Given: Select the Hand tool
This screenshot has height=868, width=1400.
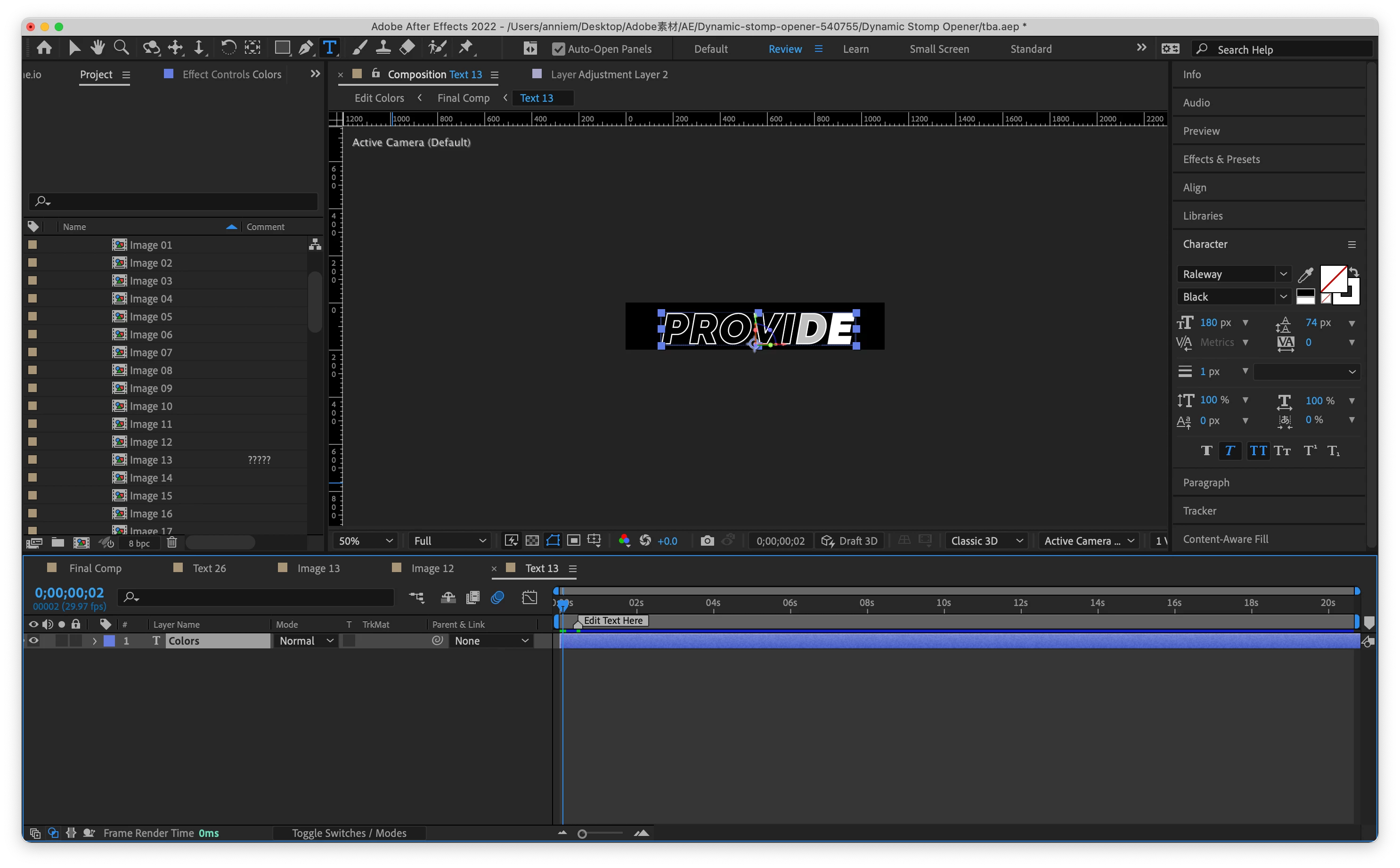Looking at the screenshot, I should coord(98,48).
